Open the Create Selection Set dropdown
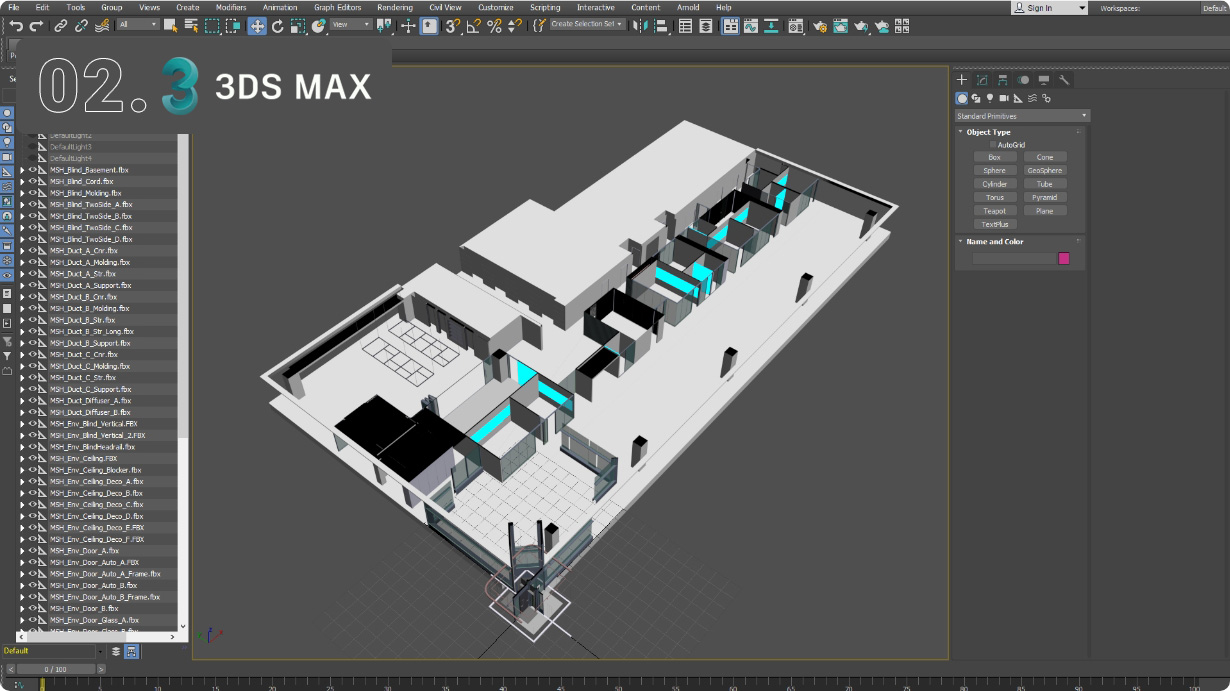The image size is (1230, 691). [588, 24]
